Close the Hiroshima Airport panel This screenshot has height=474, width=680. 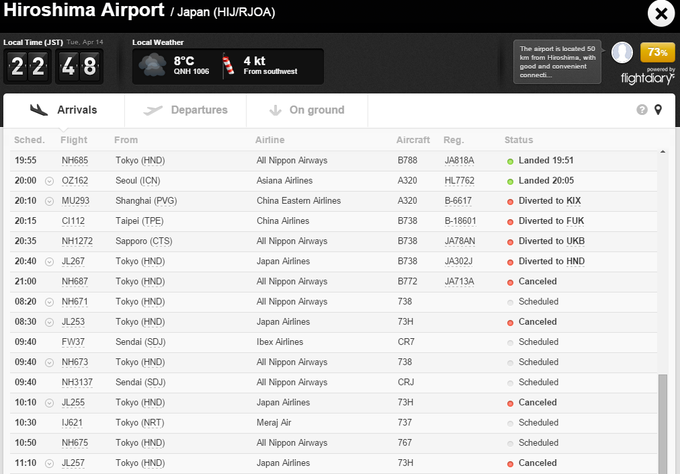(x=661, y=14)
